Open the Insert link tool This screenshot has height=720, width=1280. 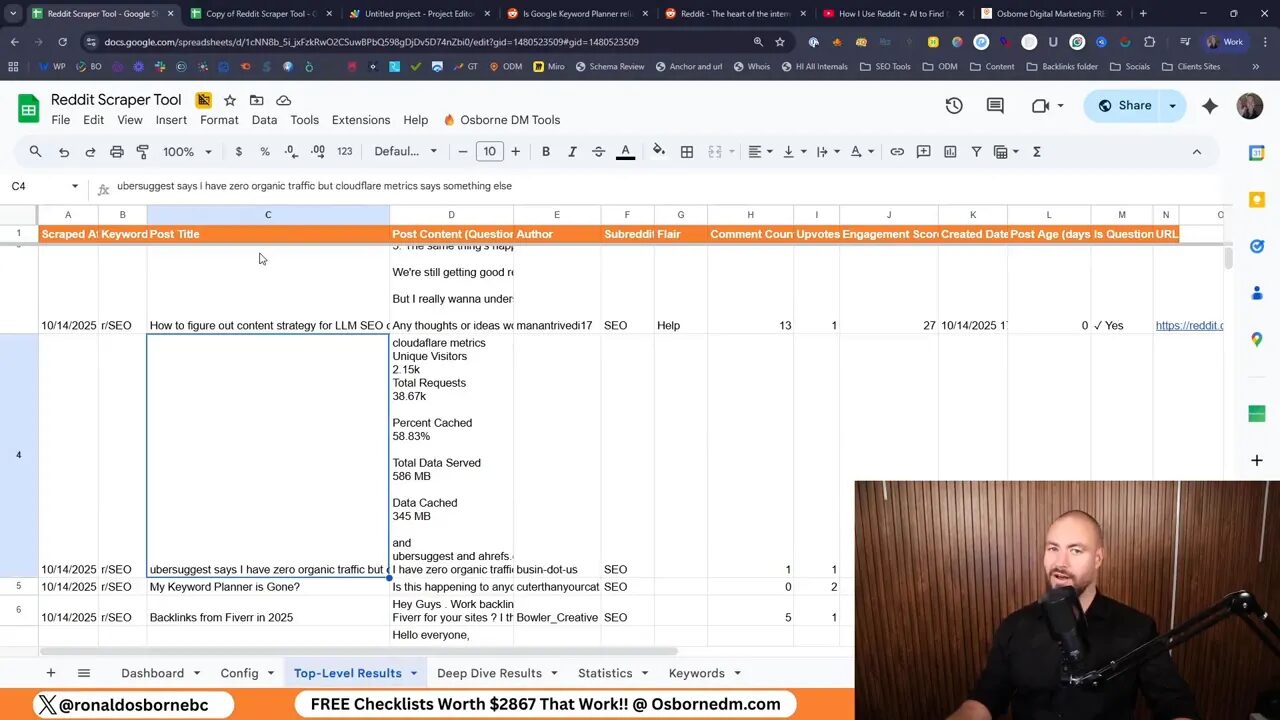tap(897, 151)
